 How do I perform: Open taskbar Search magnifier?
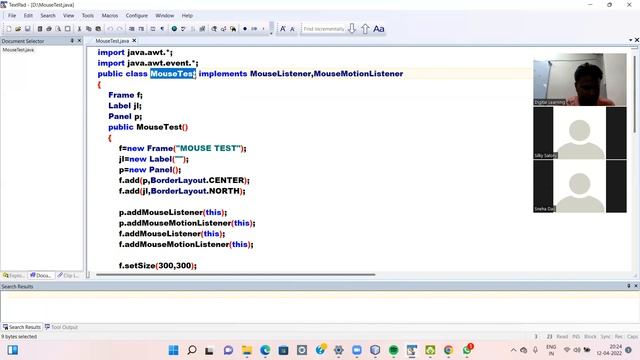point(192,350)
